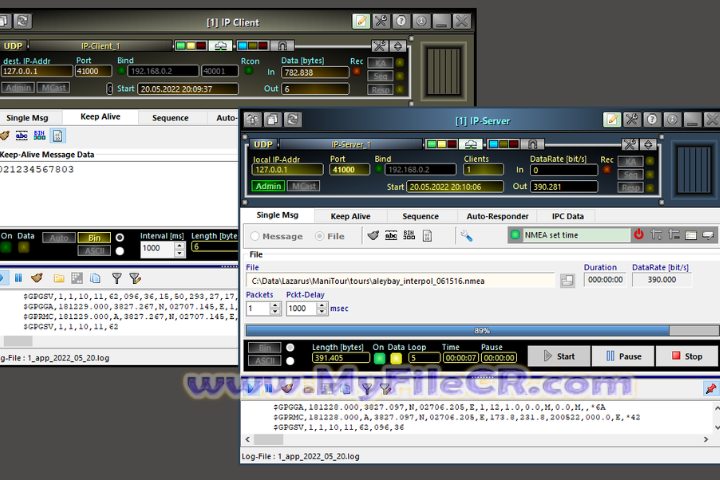Image resolution: width=720 pixels, height=480 pixels.
Task: Clear message with broom icon in Single Msg toolbar
Action: 373,236
